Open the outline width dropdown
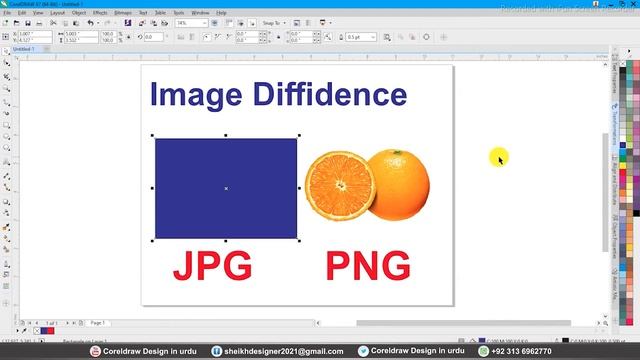 373,37
